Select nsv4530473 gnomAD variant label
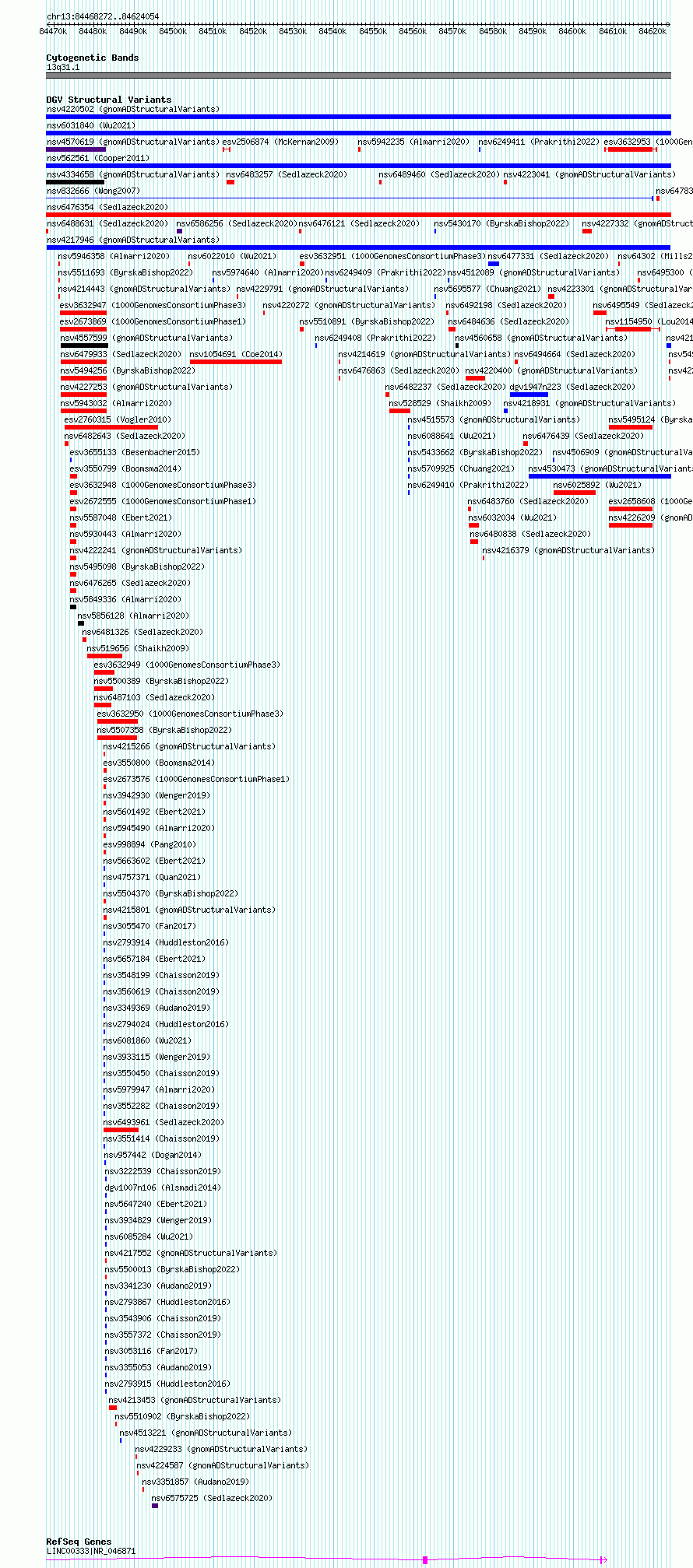This screenshot has height=1568, width=693. point(610,468)
